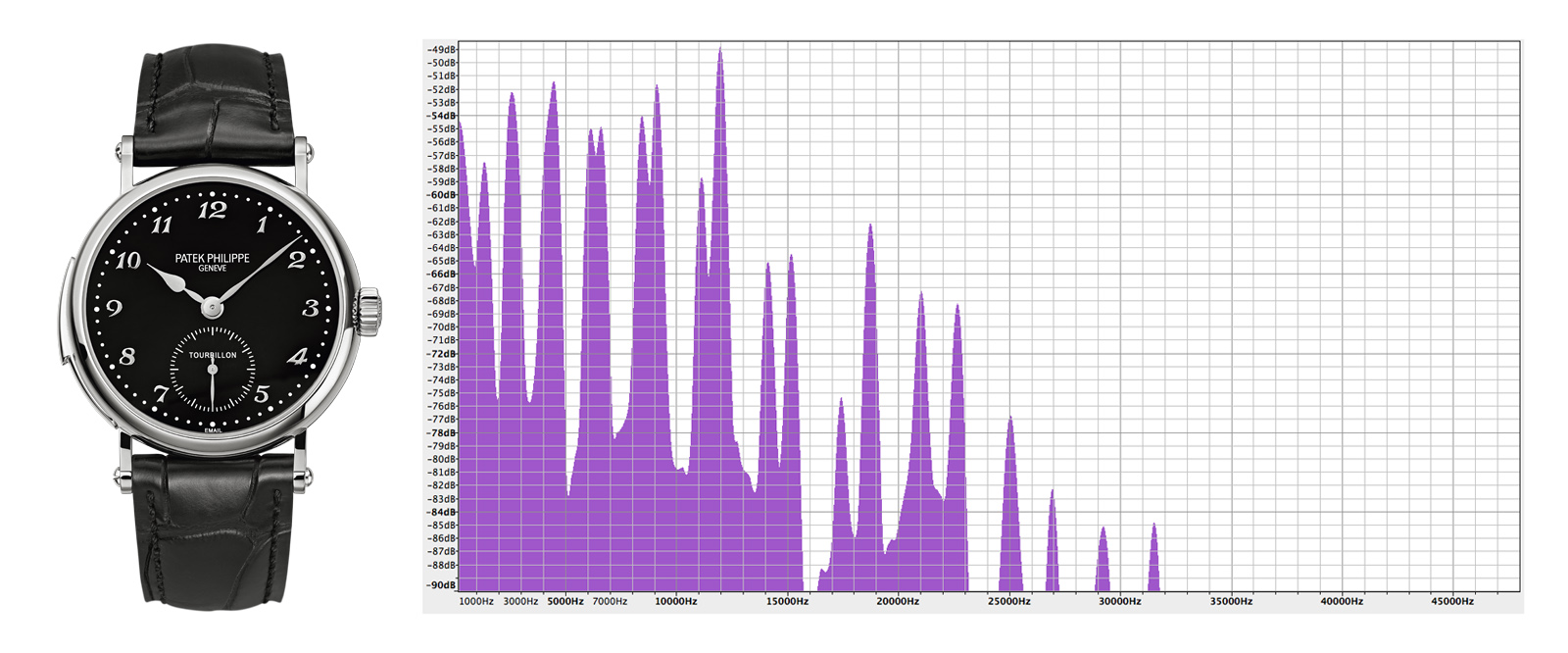Click the 40000Hz frequency label

click(1341, 601)
